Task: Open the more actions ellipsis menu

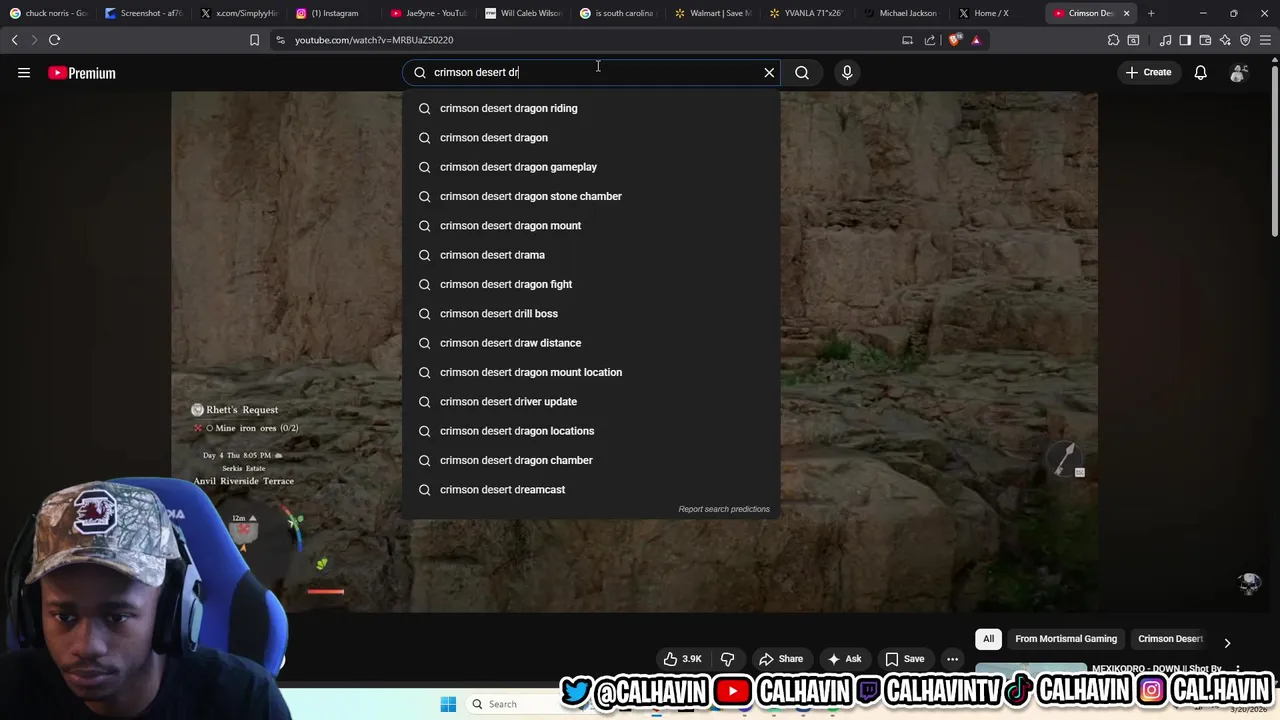Action: click(x=952, y=659)
